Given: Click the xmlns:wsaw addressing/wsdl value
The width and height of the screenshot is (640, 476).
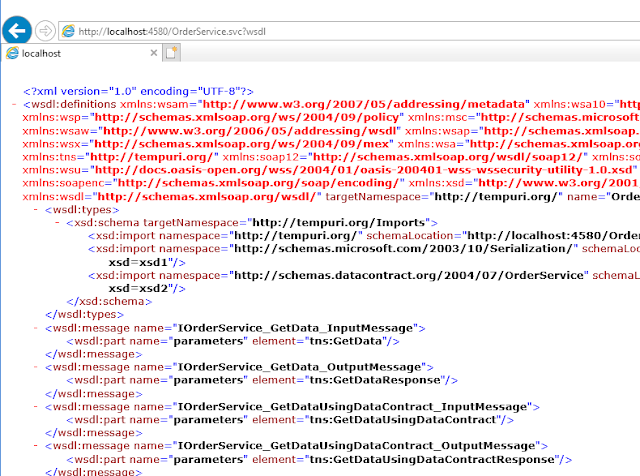Looking at the screenshot, I should click(x=249, y=131).
